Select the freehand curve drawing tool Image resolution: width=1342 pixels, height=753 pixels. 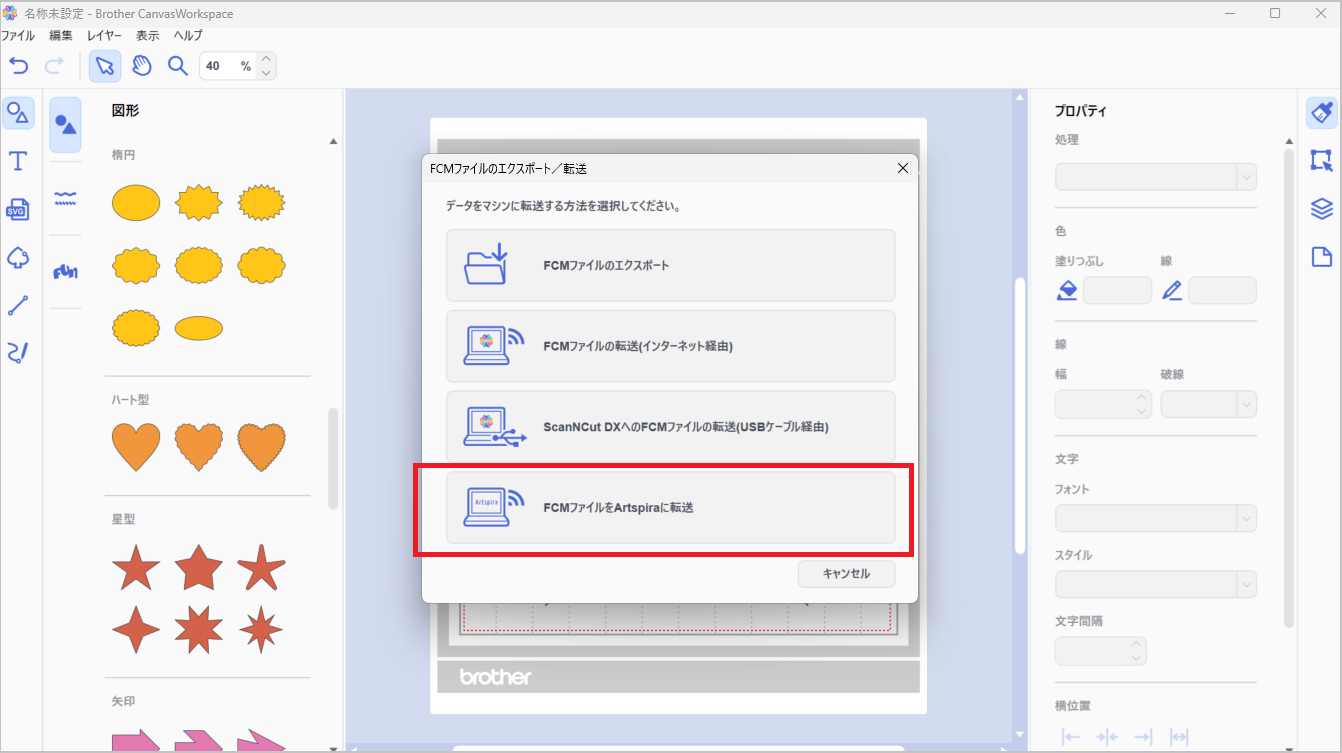click(17, 352)
